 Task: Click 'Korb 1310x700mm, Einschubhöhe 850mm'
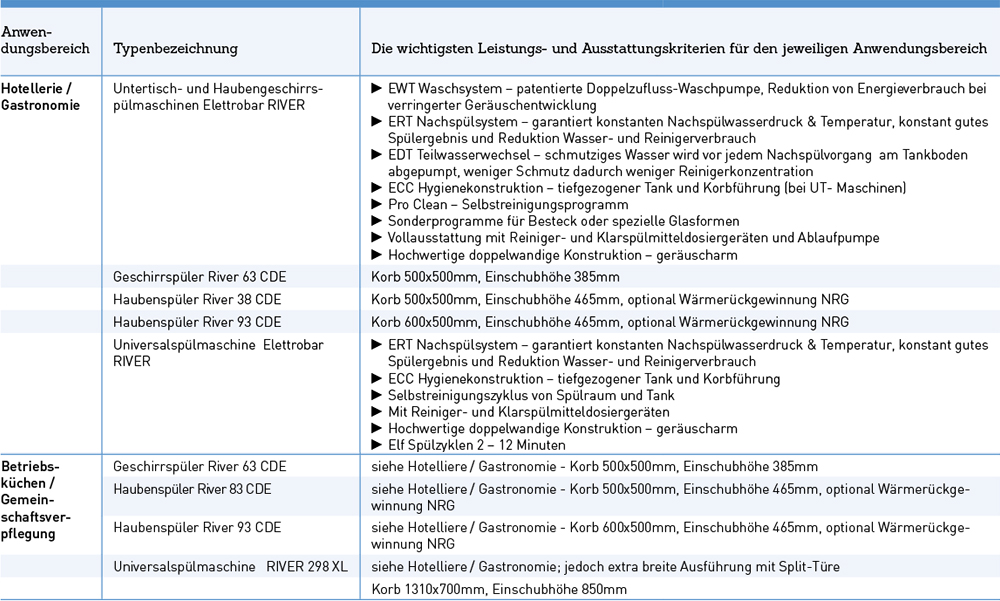coord(499,590)
